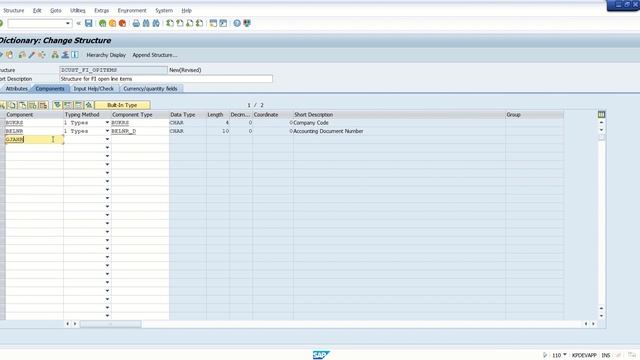Click the Data Type column header
Screen dimensions: 640x360
(187, 114)
